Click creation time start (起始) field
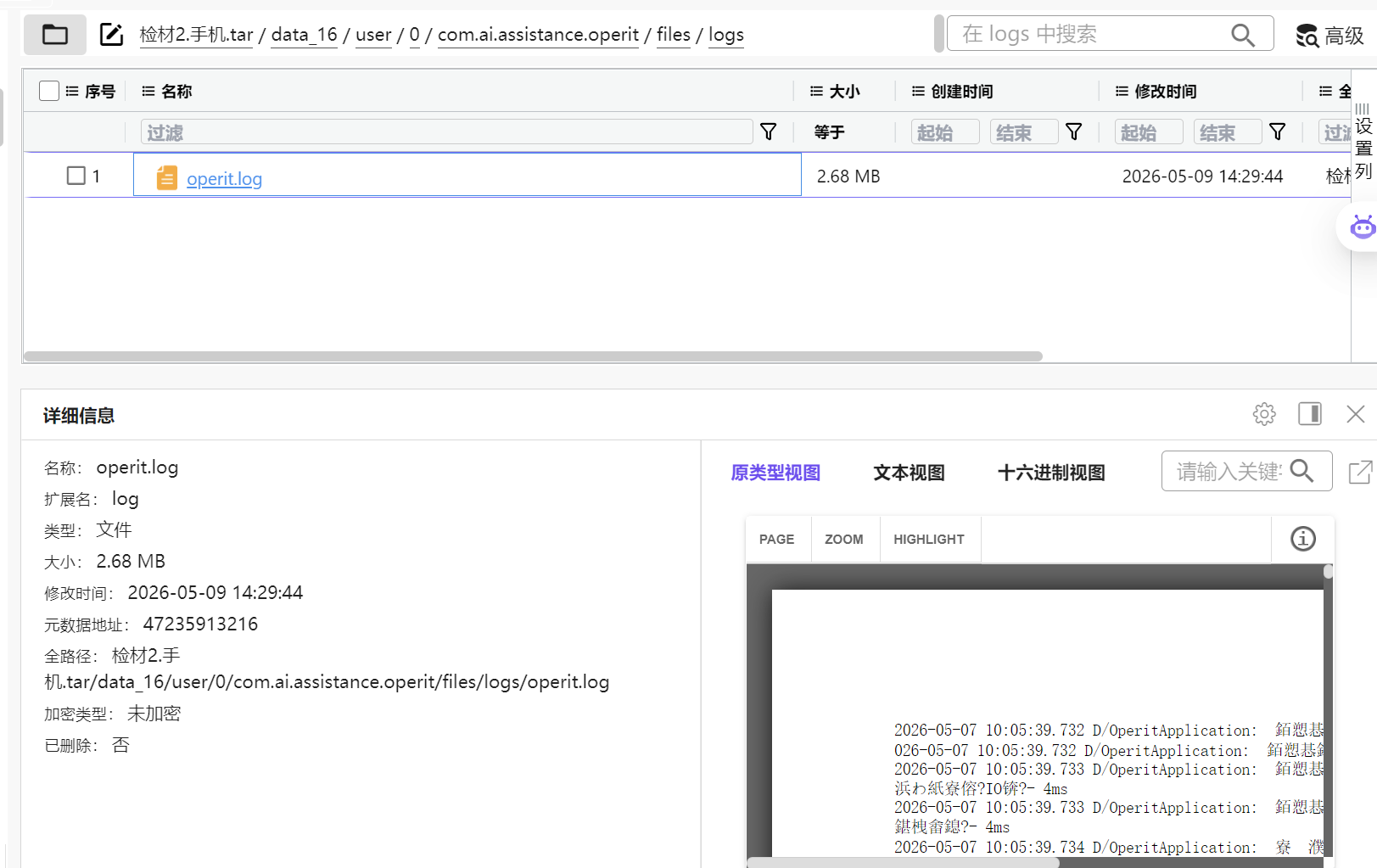1377x868 pixels. coord(945,132)
